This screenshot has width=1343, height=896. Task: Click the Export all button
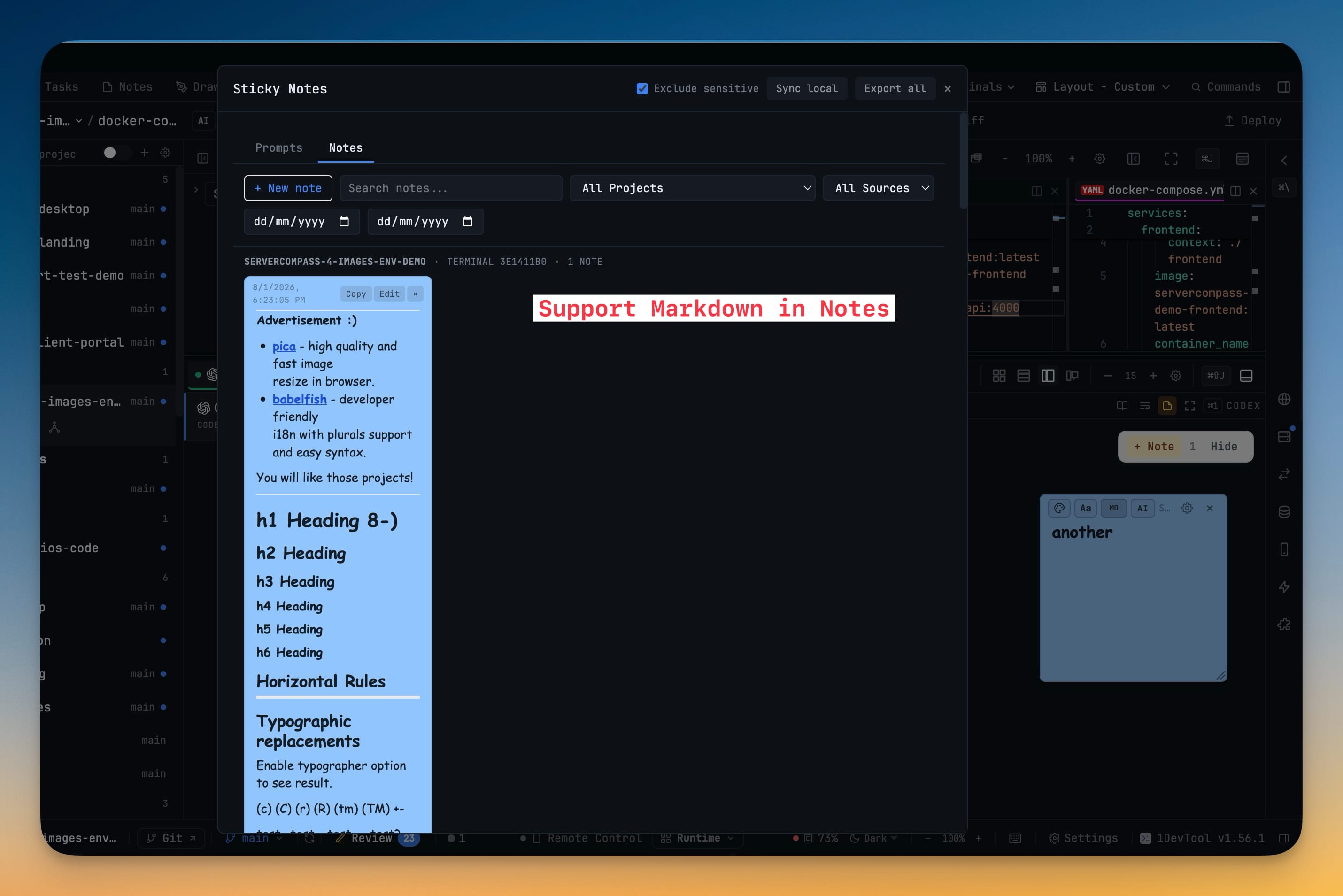pos(895,89)
